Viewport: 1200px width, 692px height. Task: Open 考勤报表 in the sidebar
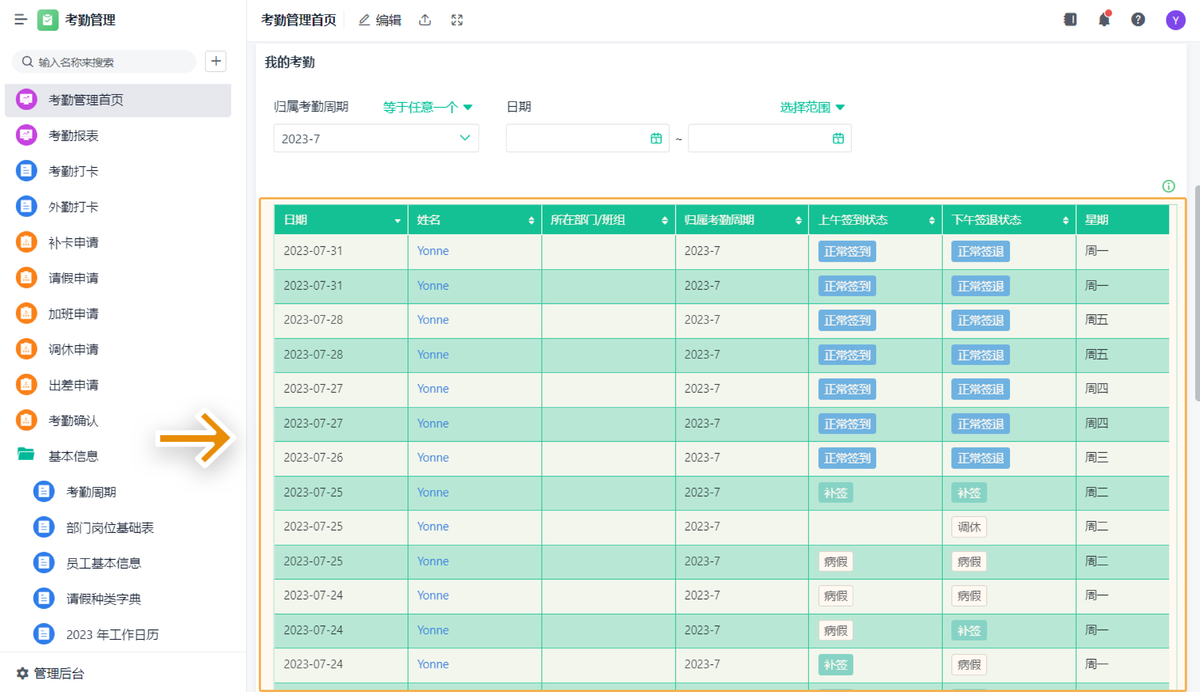(x=73, y=136)
